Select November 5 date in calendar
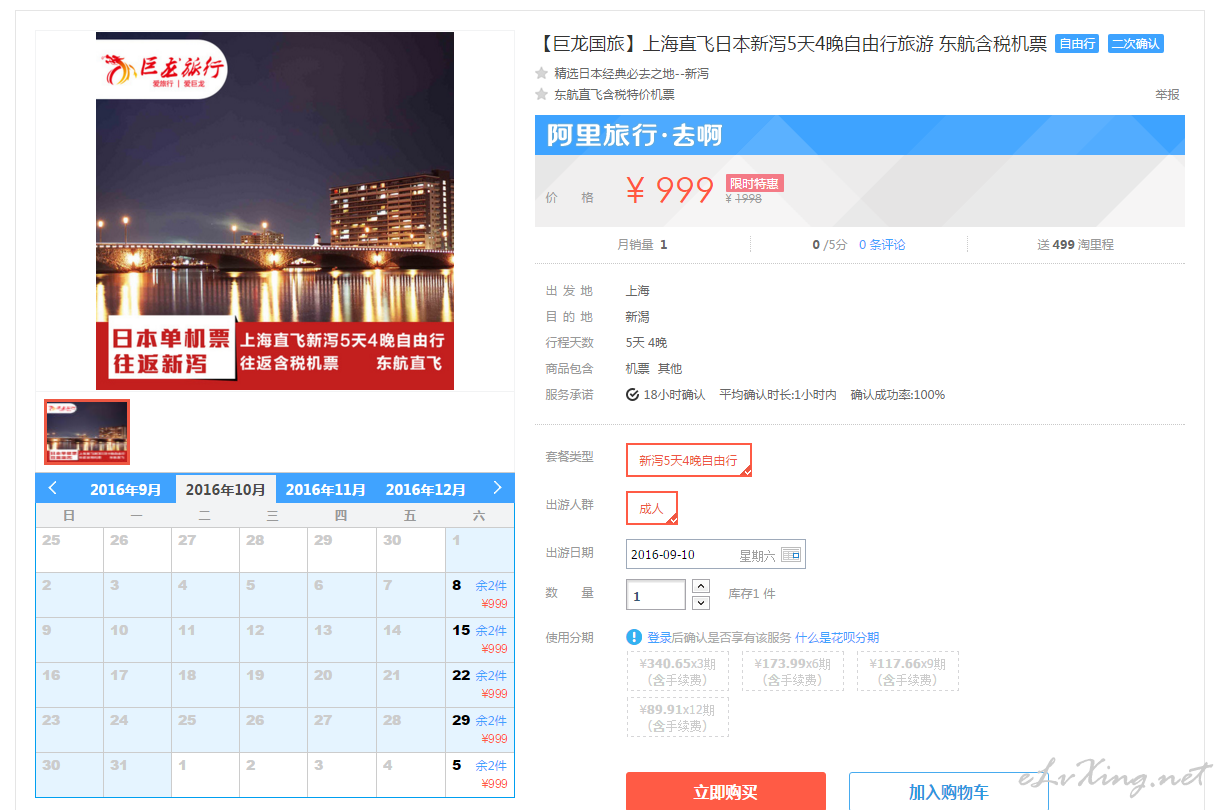 click(480, 775)
